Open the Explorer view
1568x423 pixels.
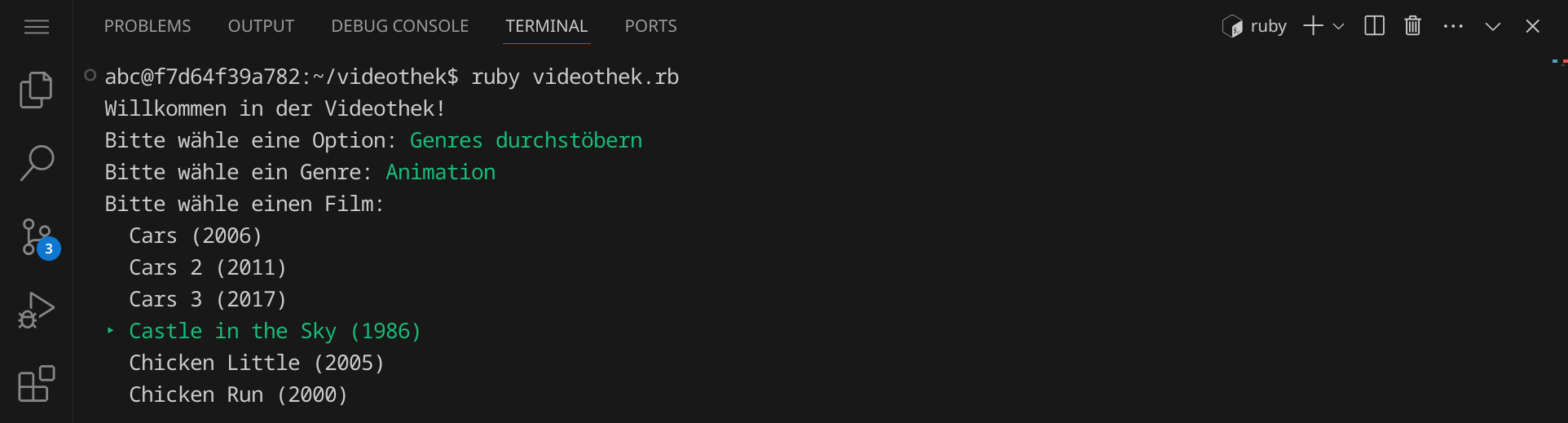(36, 90)
